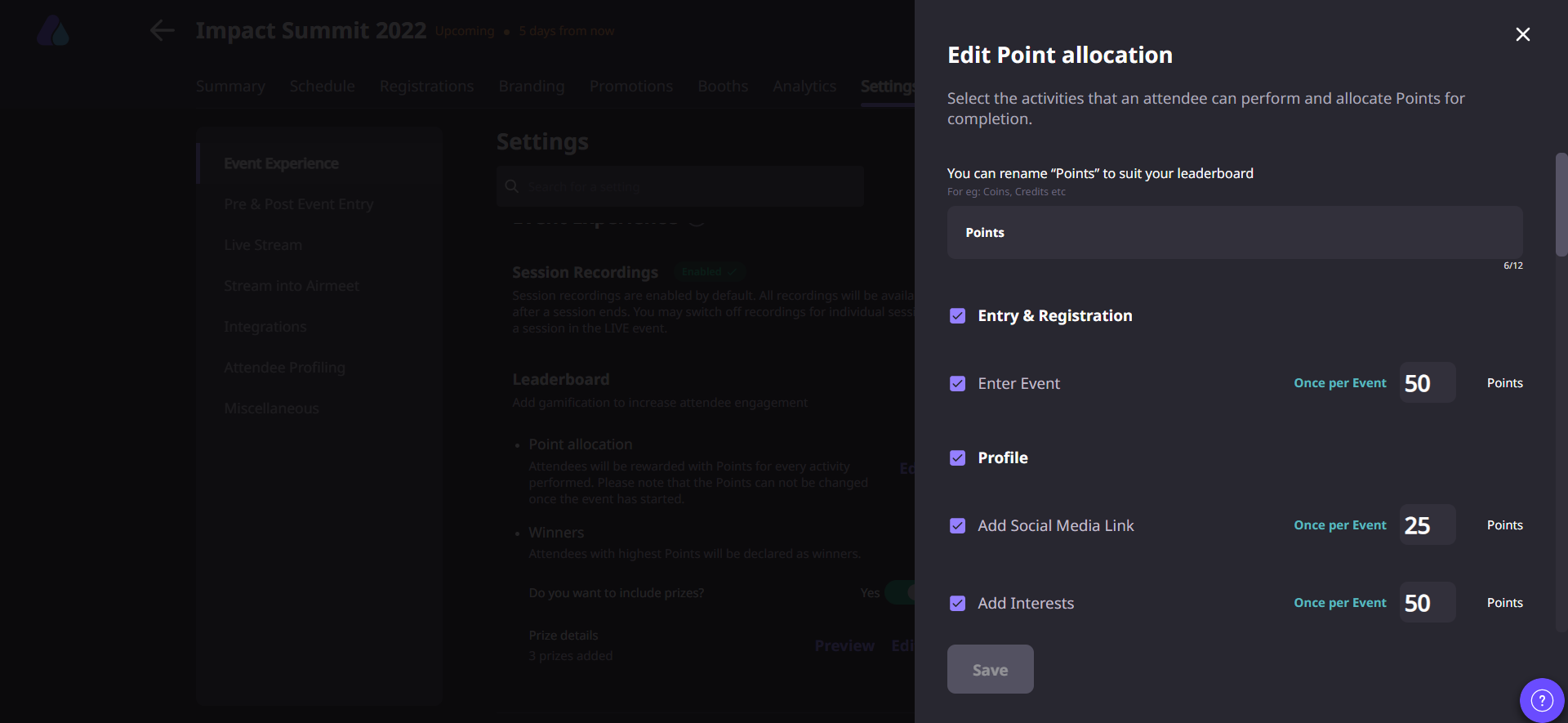This screenshot has width=1568, height=723.
Task: Click the Save button
Action: pyautogui.click(x=990, y=669)
